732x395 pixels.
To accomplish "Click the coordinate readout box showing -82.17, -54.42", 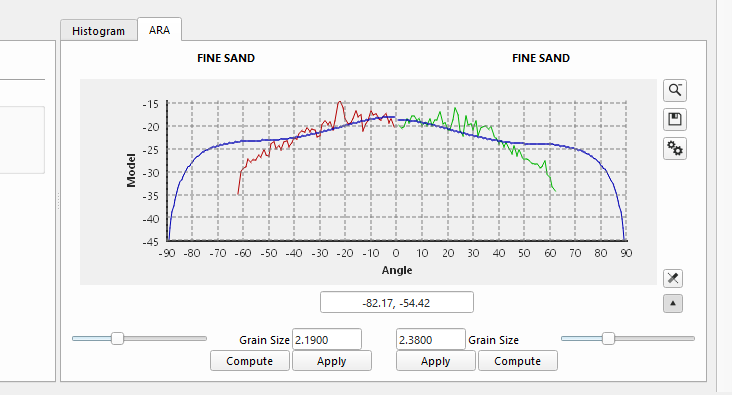I will click(397, 303).
